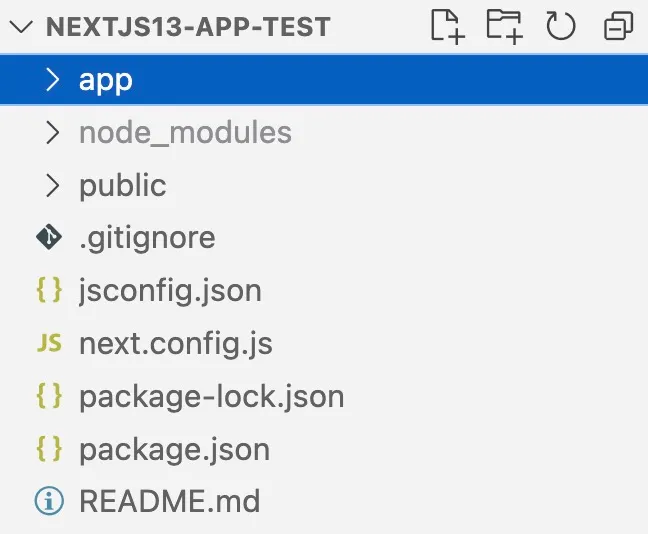Collapse the NEXTJS13-APP-TEST root chevron
648x534 pixels.
21,27
